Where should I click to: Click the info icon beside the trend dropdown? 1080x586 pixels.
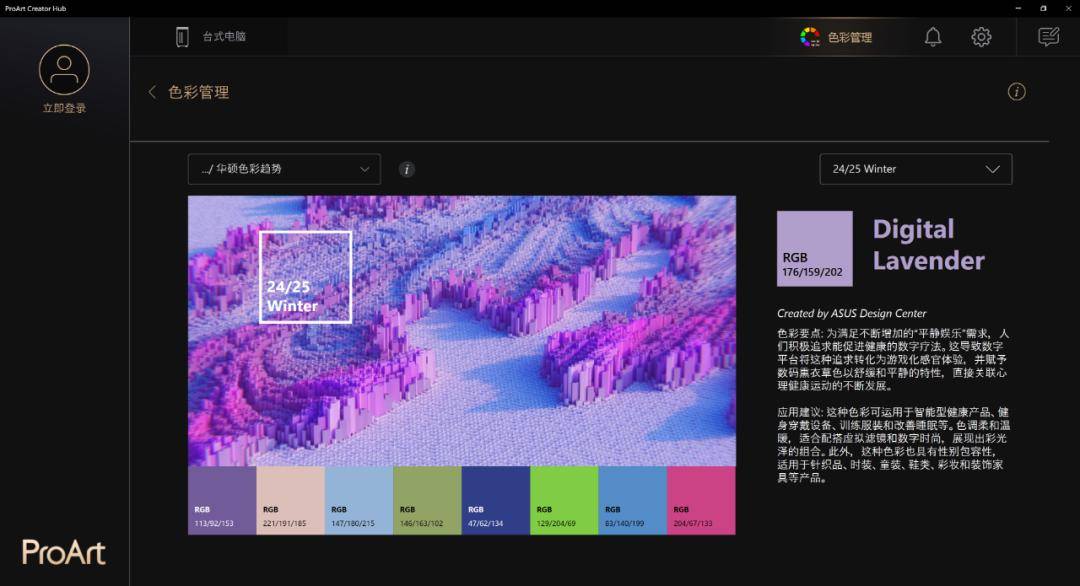pyautogui.click(x=406, y=169)
